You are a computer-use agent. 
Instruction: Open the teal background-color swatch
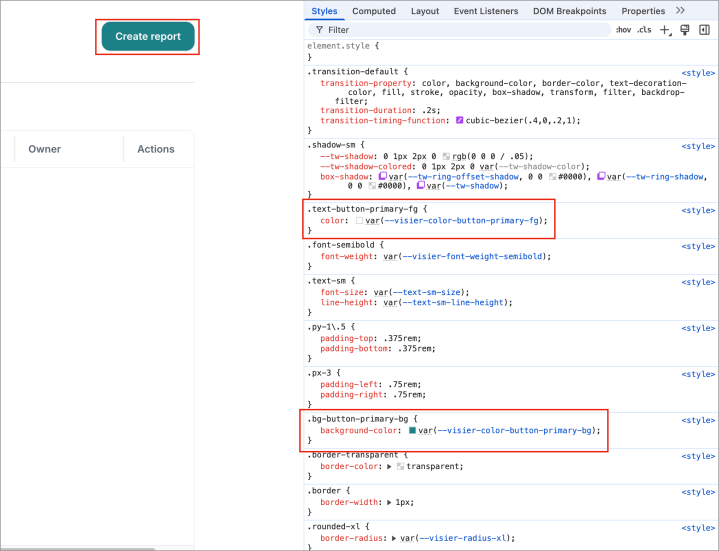(x=411, y=431)
